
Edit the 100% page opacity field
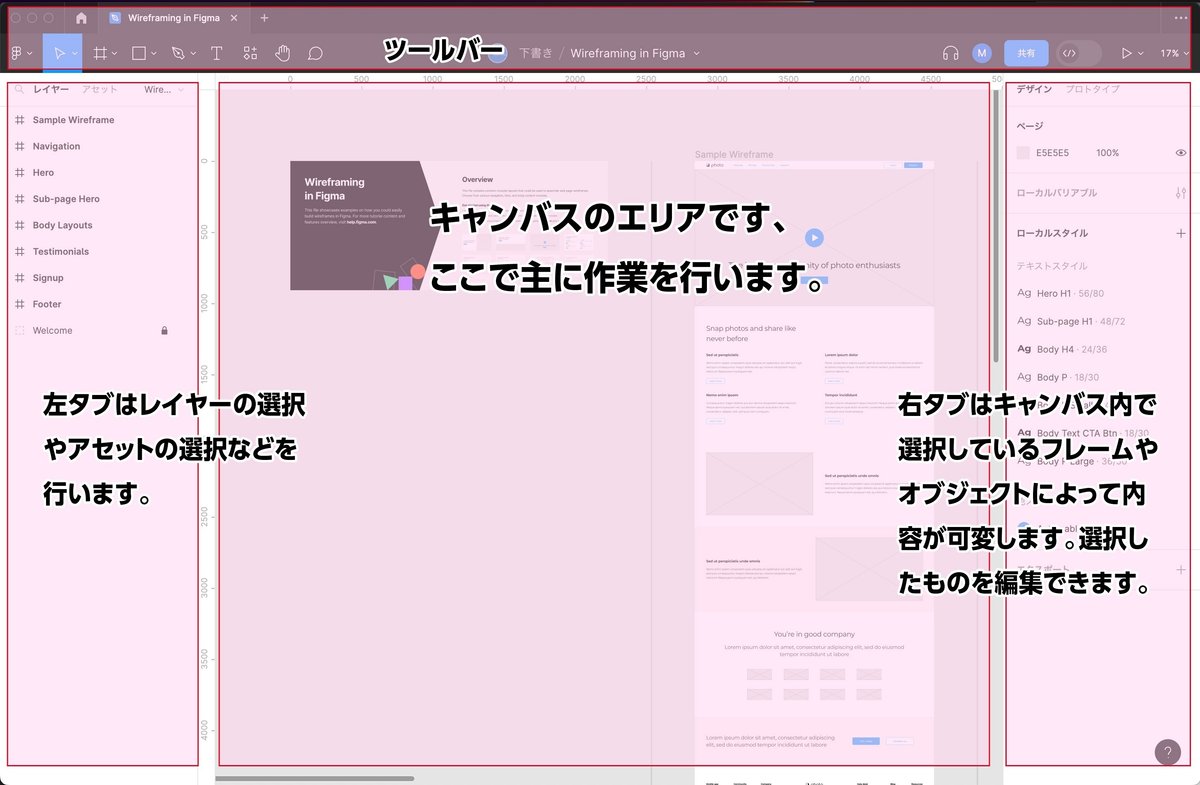coord(1107,153)
